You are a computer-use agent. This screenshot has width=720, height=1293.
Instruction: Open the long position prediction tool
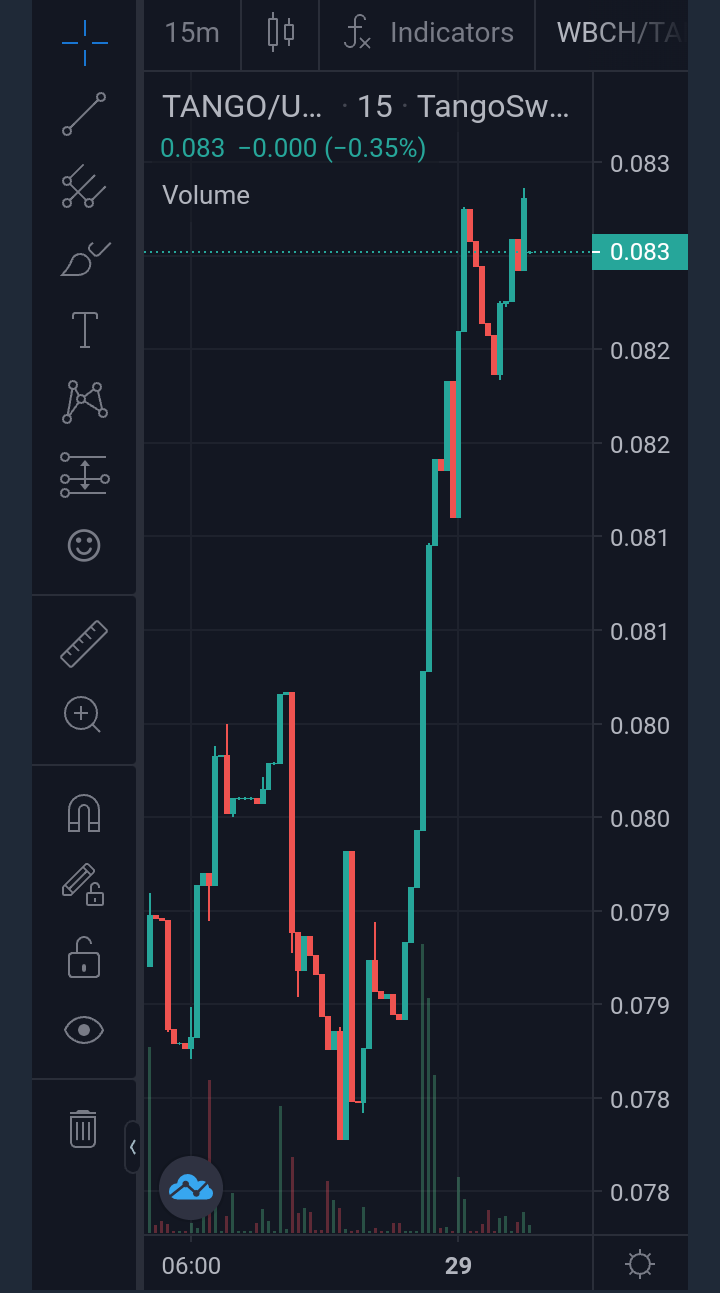84,474
